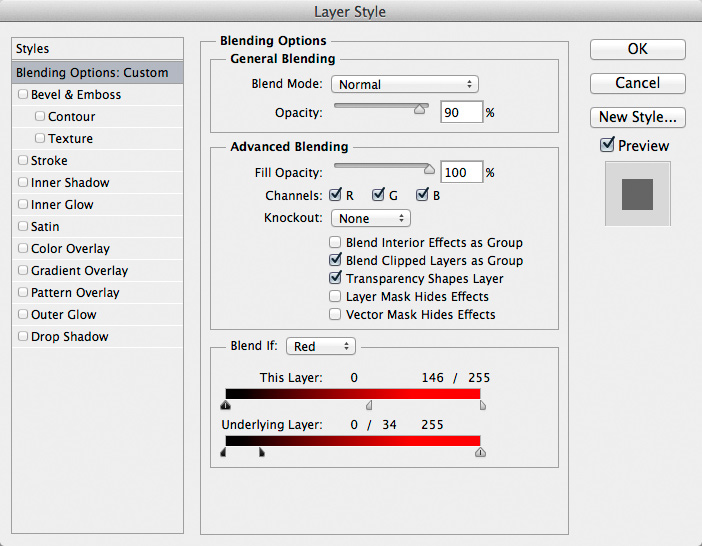Open the Knockout dropdown

pos(371,218)
